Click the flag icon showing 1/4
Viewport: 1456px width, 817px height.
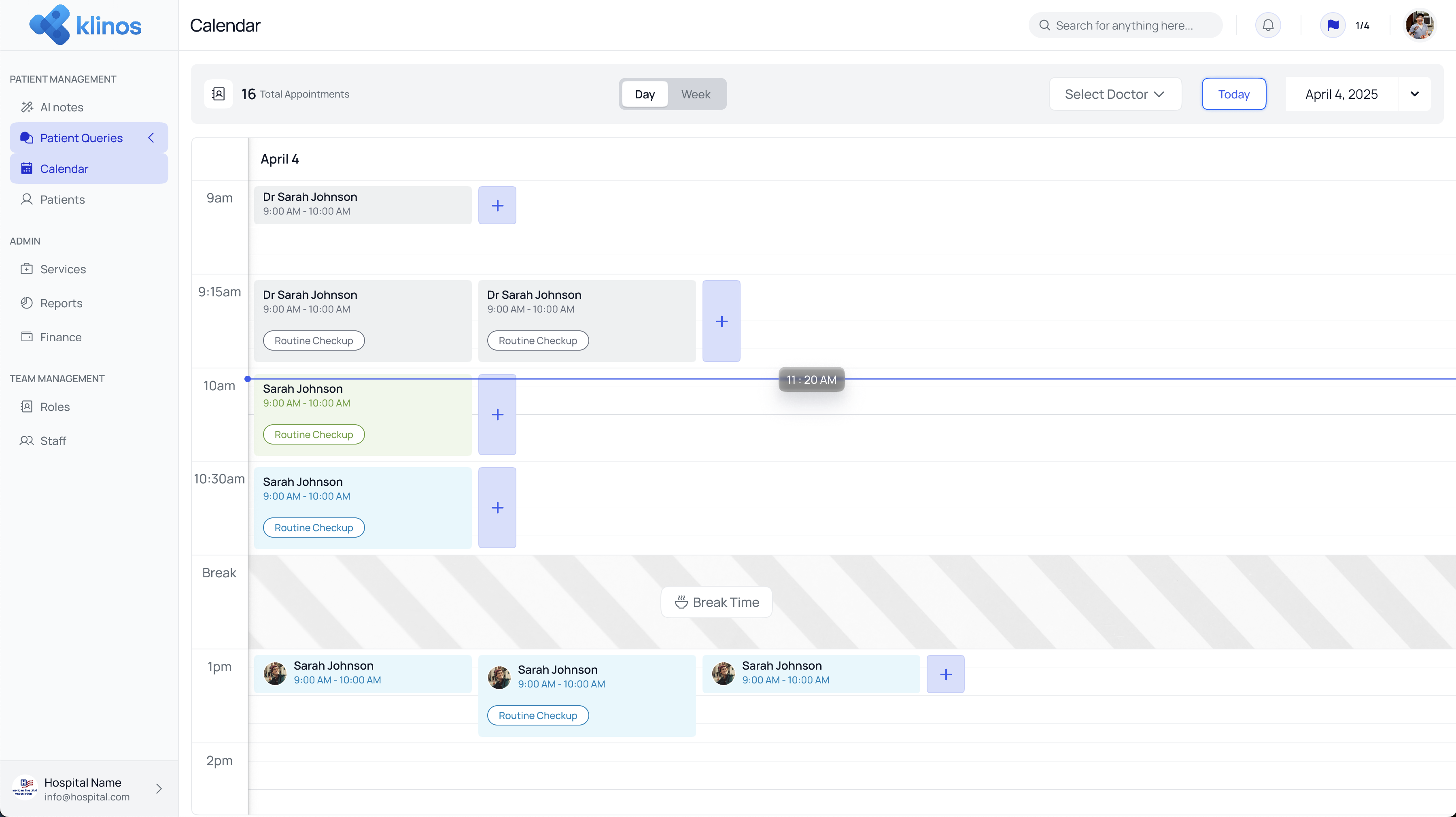pos(1333,25)
